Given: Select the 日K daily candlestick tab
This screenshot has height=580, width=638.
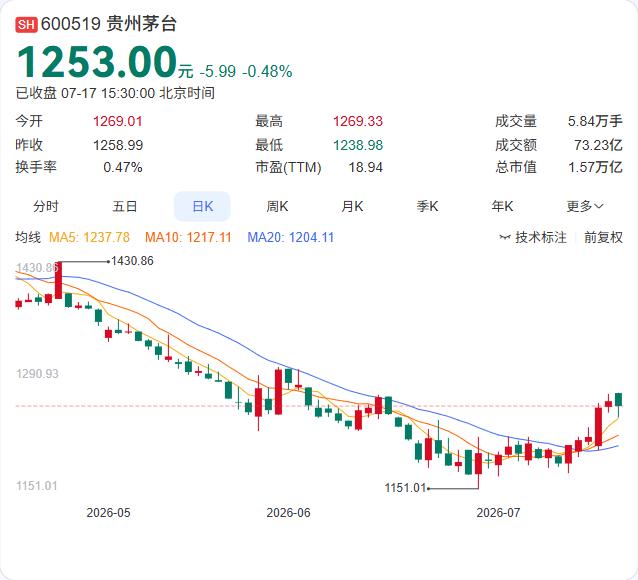Looking at the screenshot, I should [202, 206].
